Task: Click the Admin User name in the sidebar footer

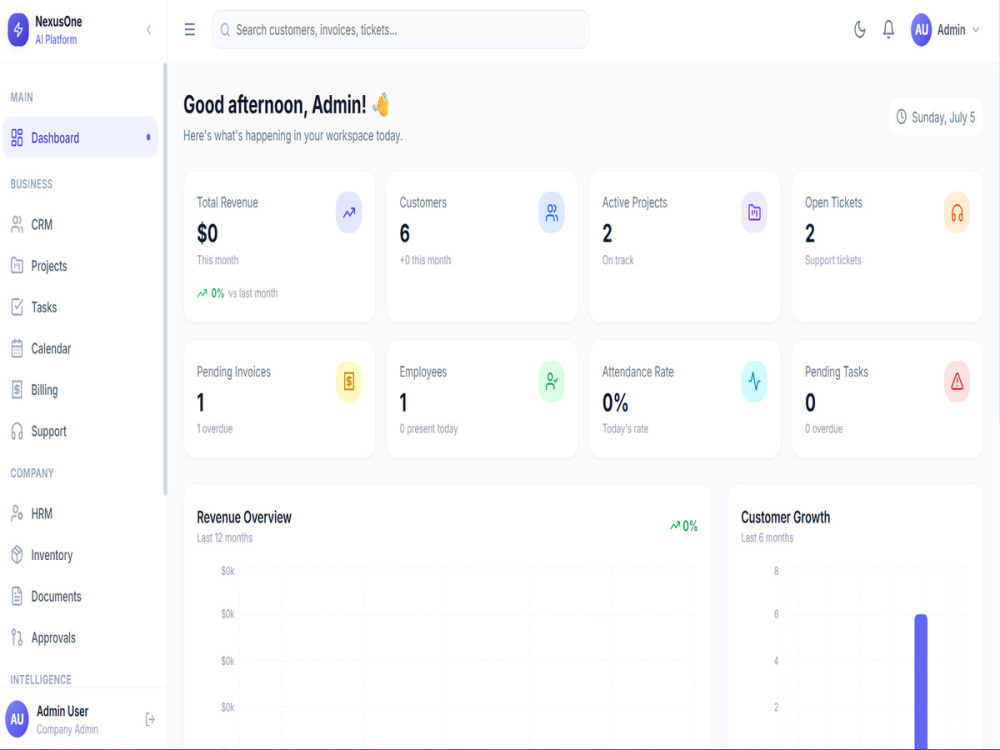Action: [x=62, y=711]
